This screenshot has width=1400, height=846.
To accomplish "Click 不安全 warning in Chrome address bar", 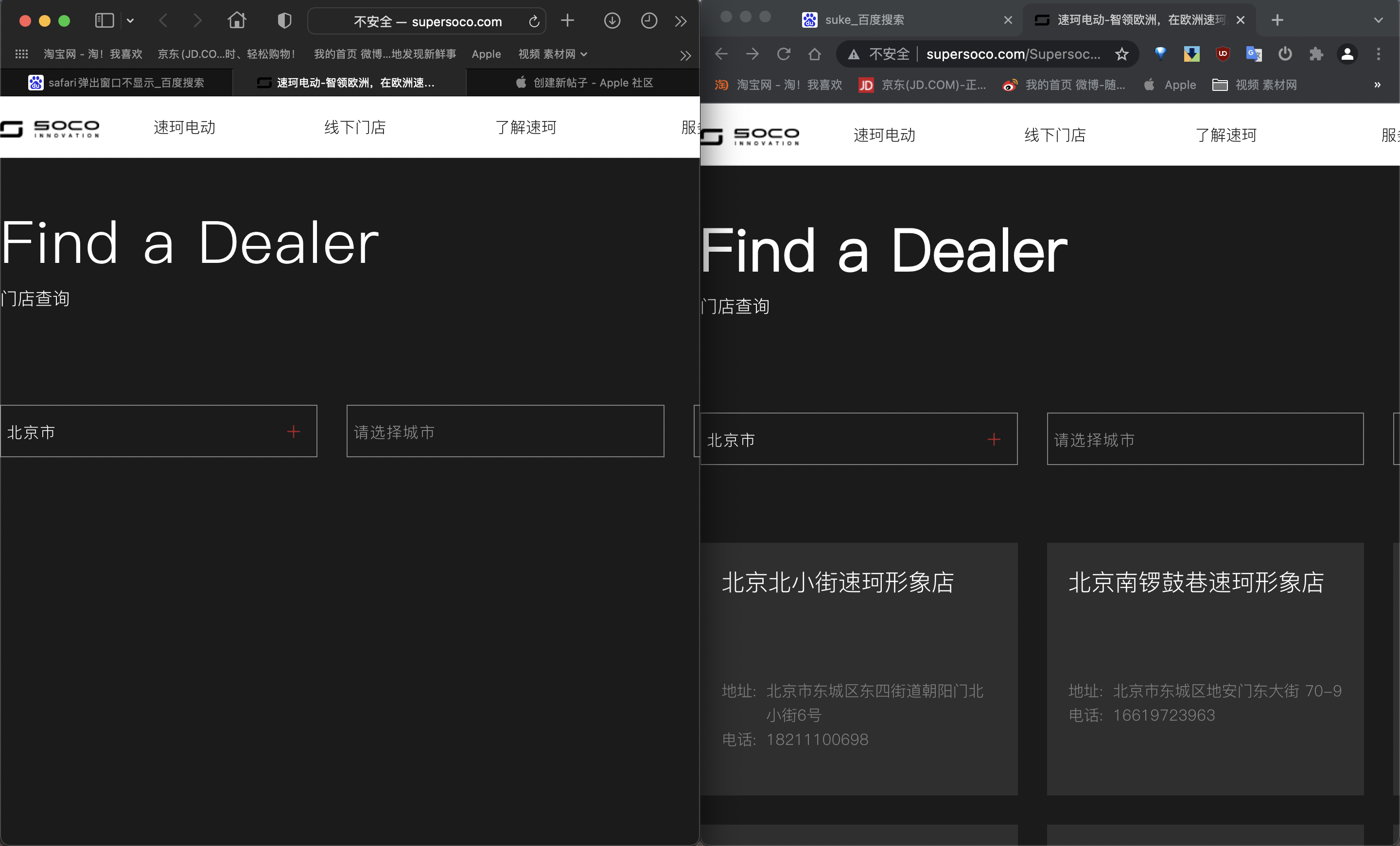I will tap(878, 54).
